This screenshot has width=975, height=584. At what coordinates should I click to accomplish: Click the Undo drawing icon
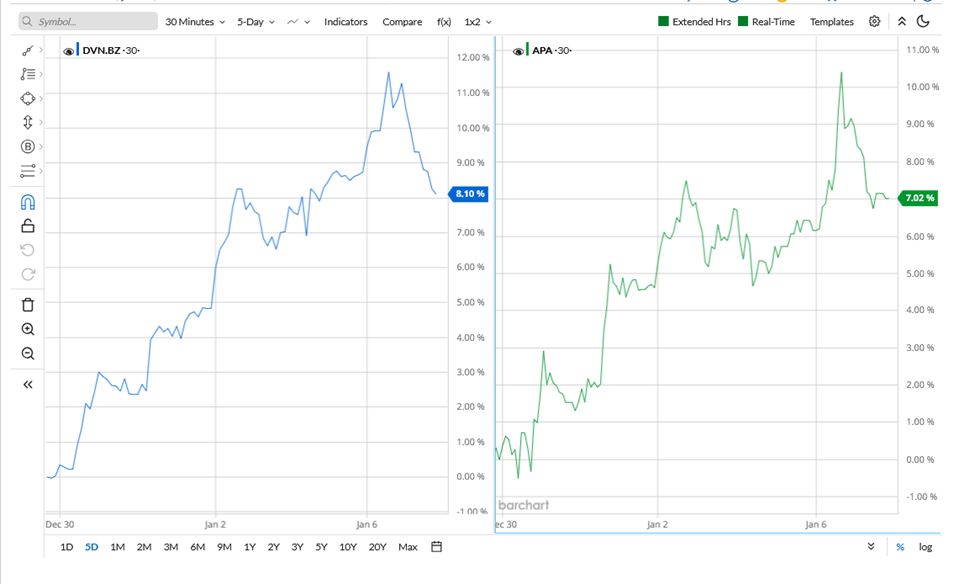(27, 250)
